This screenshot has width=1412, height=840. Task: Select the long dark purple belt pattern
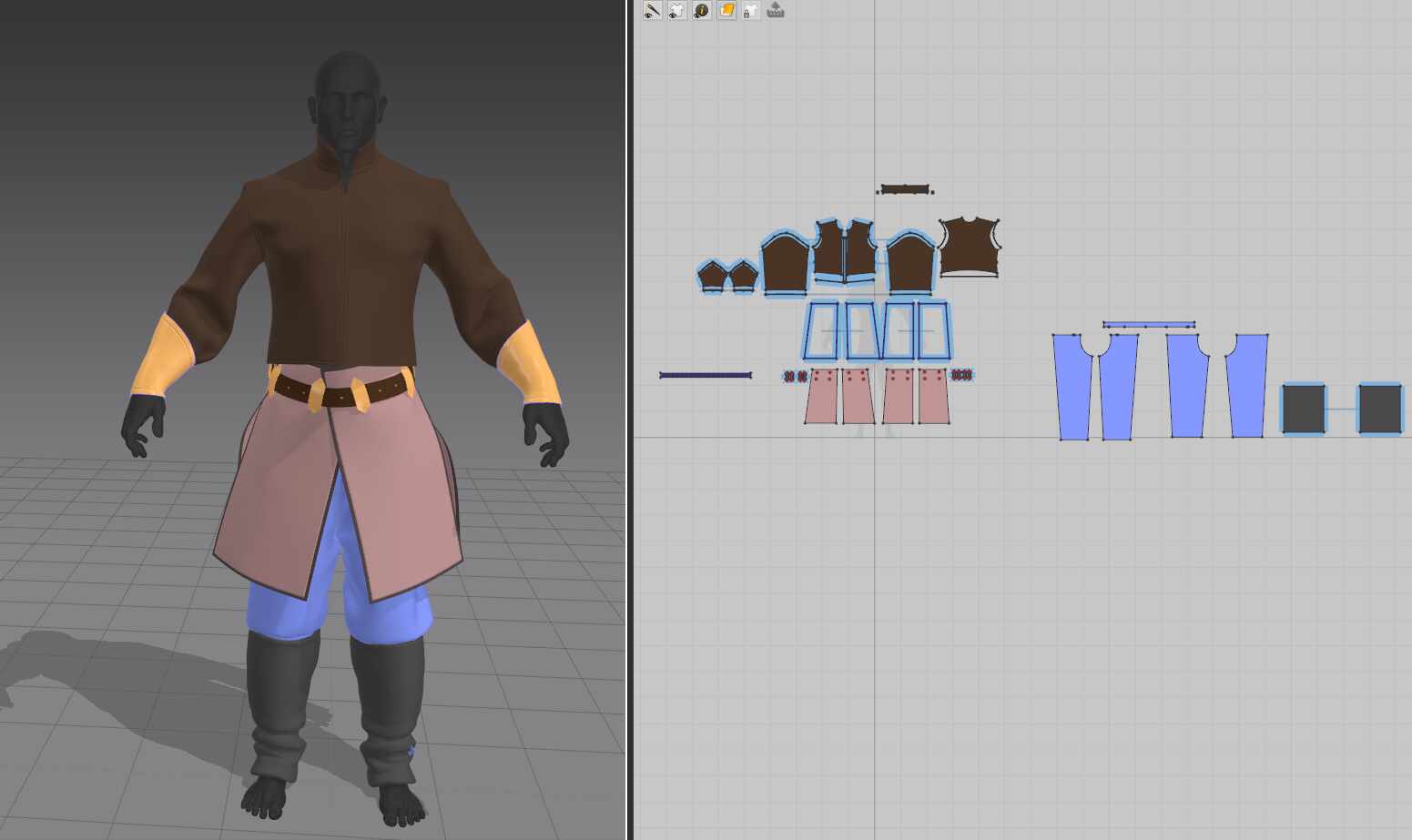click(x=706, y=375)
